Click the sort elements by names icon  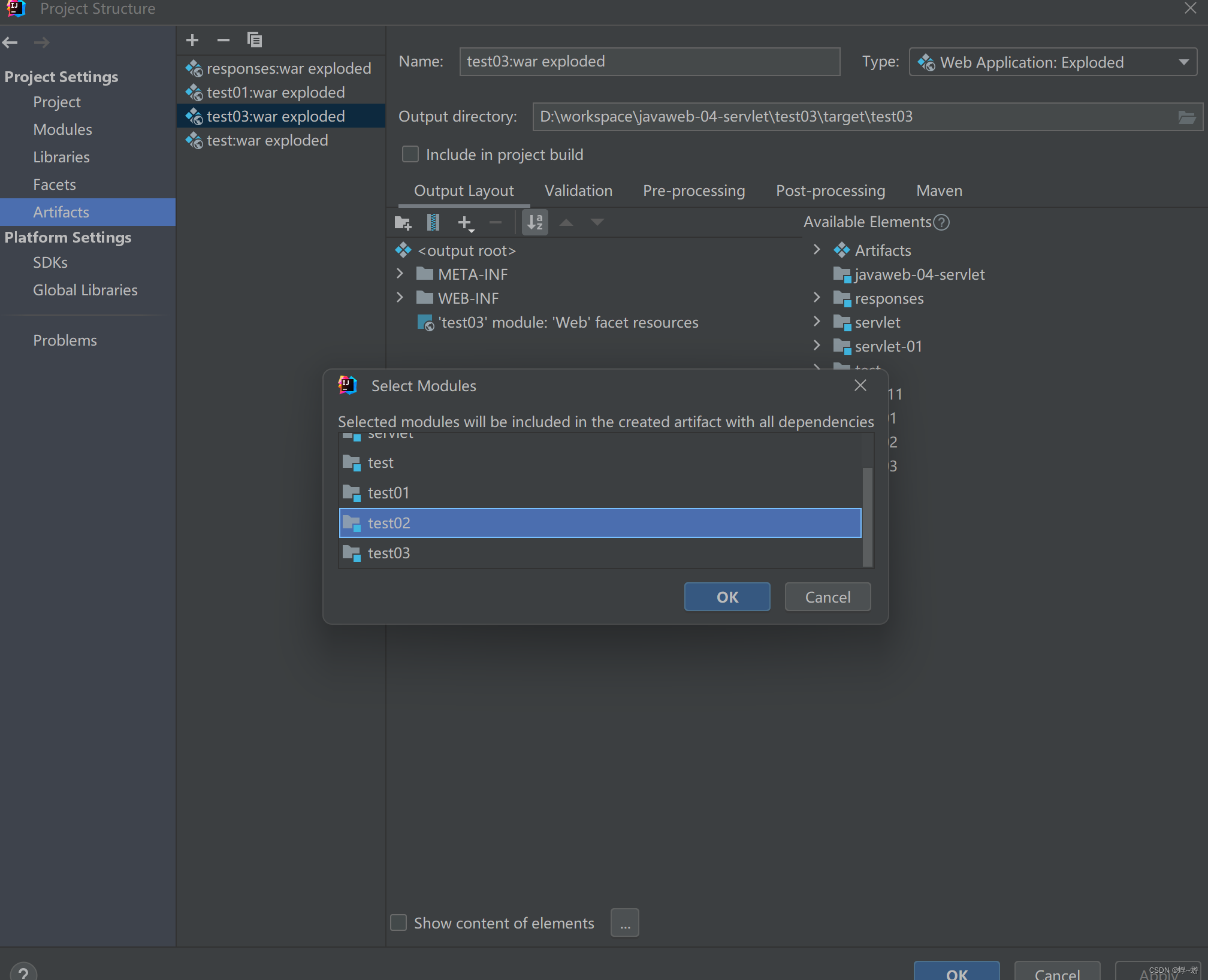[x=535, y=223]
